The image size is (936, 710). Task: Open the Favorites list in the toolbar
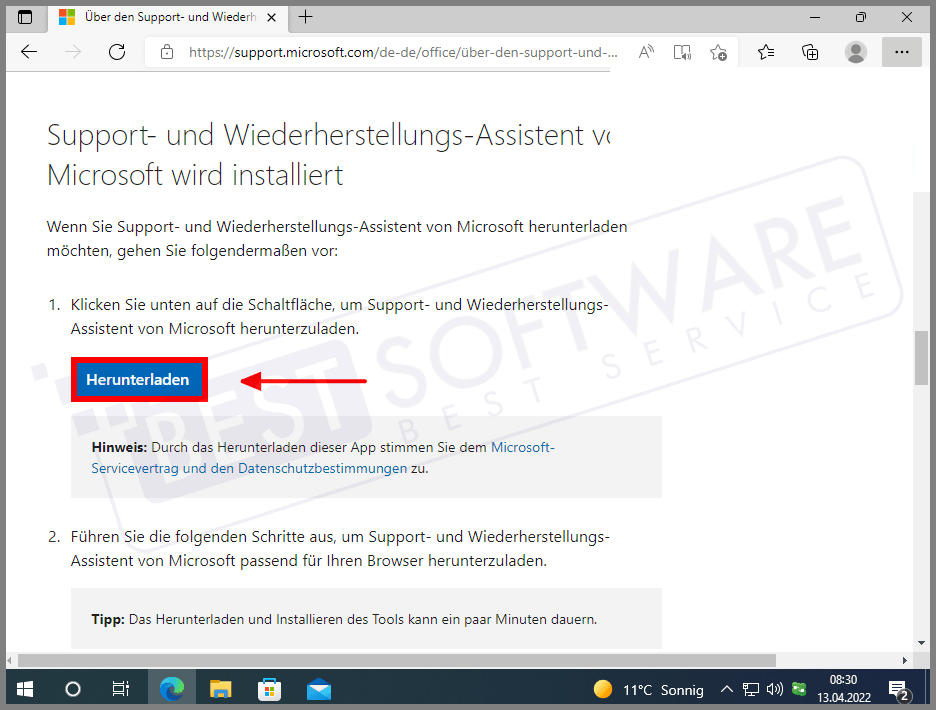point(765,52)
